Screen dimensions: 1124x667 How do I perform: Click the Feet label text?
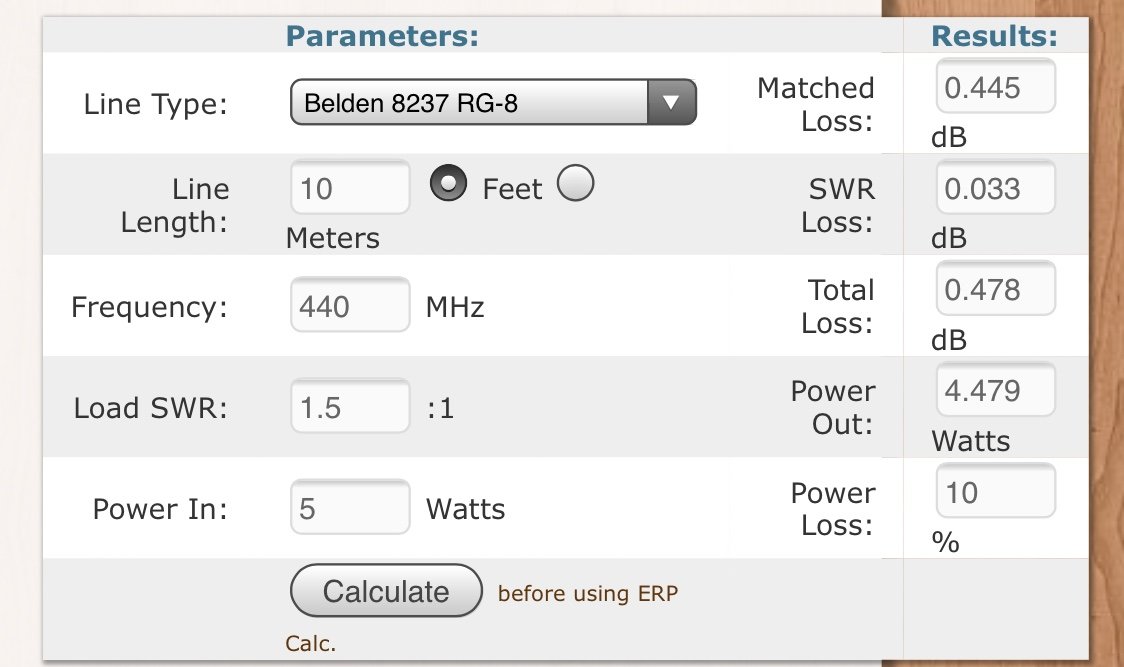tap(512, 189)
